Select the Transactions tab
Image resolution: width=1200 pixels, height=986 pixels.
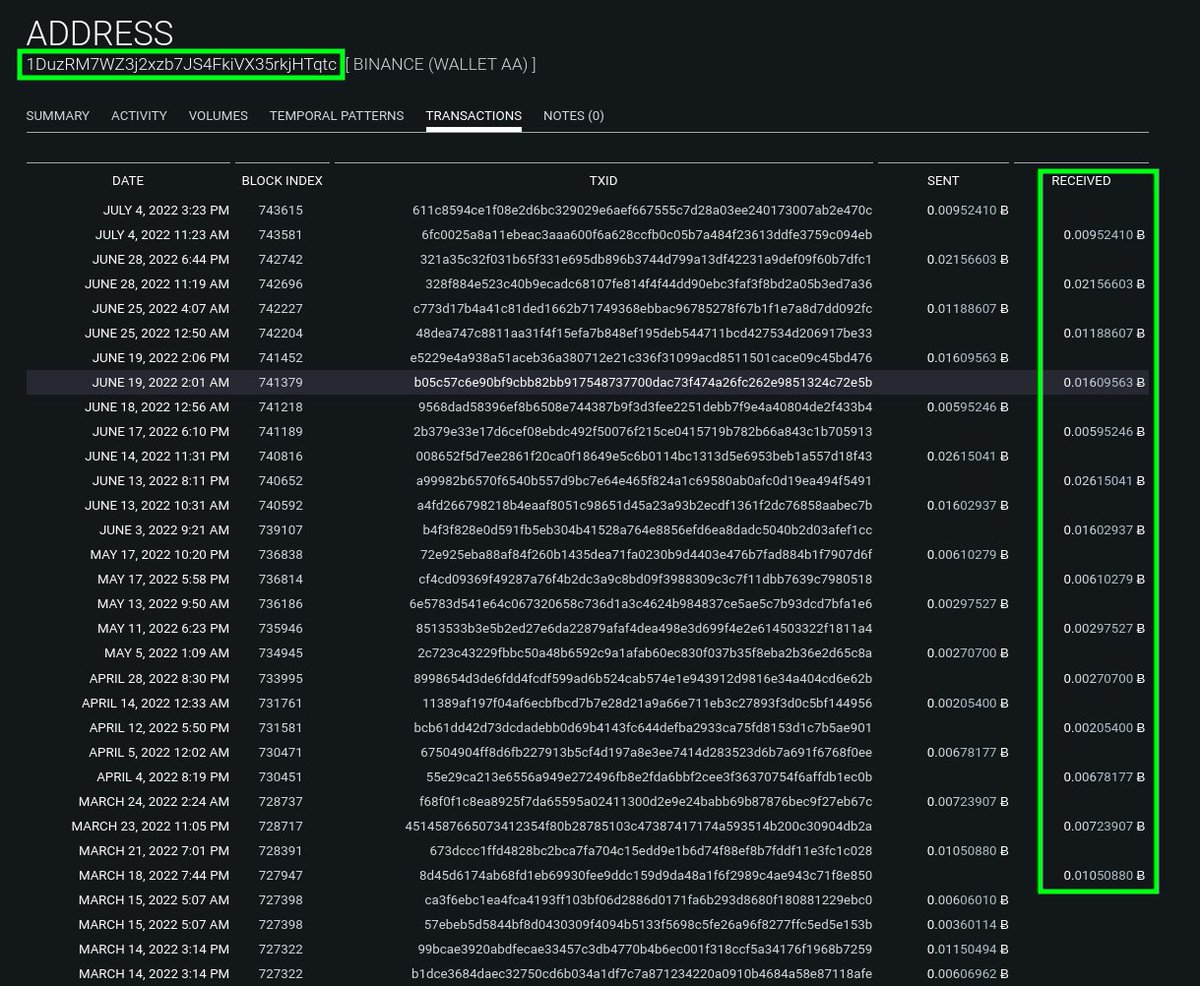coord(474,116)
